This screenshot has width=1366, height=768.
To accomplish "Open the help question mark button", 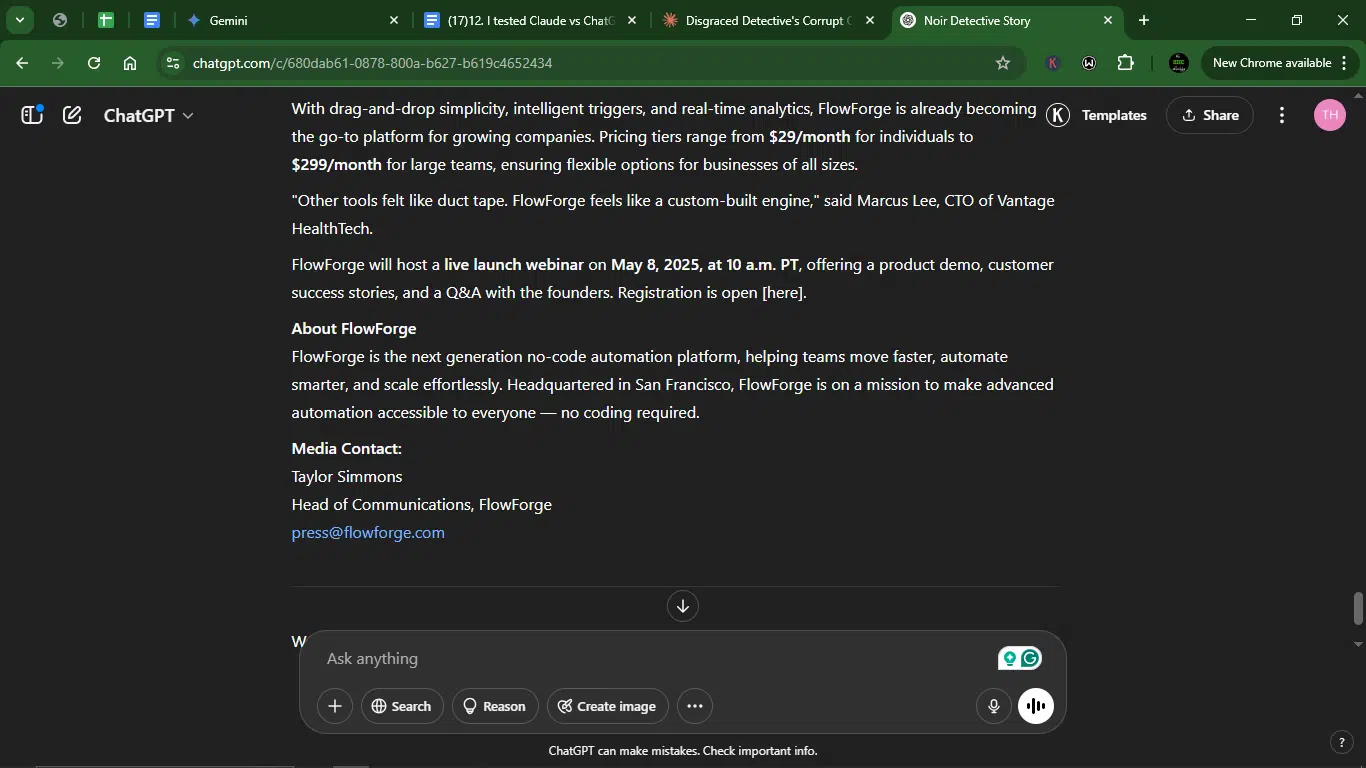I will tap(1342, 742).
